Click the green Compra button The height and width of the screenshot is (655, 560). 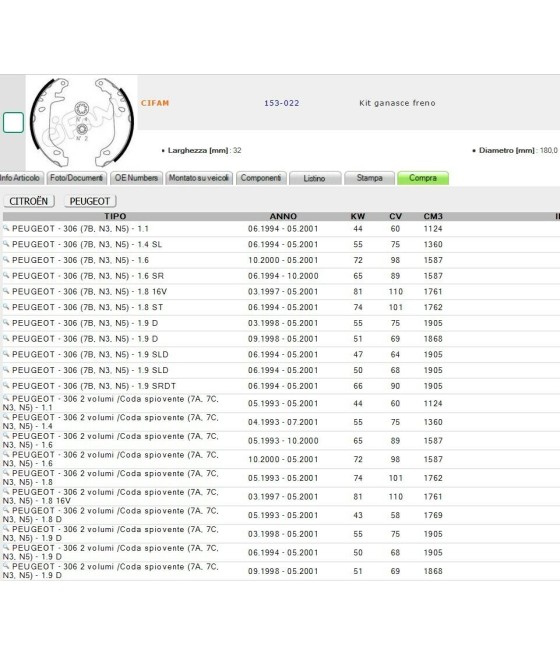[423, 178]
